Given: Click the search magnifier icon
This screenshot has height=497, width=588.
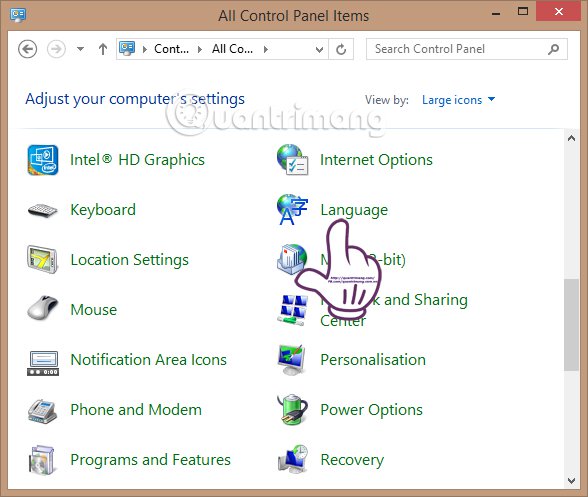Looking at the screenshot, I should click(x=554, y=49).
